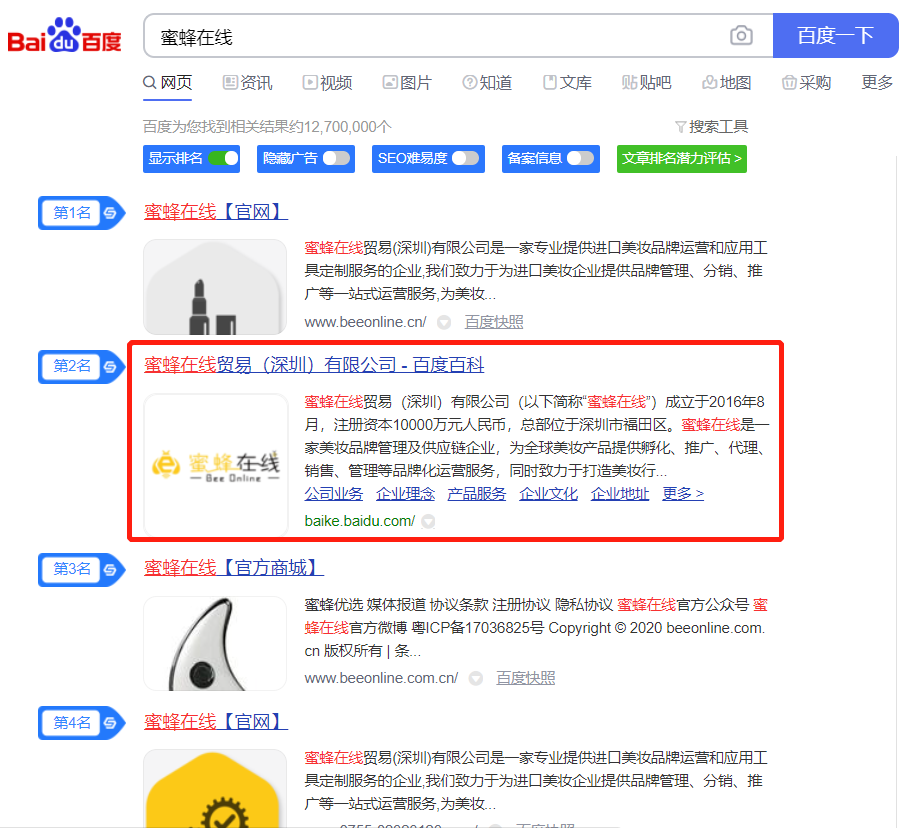This screenshot has width=912, height=828.
Task: Open the 文库 tab
Action: 567,83
